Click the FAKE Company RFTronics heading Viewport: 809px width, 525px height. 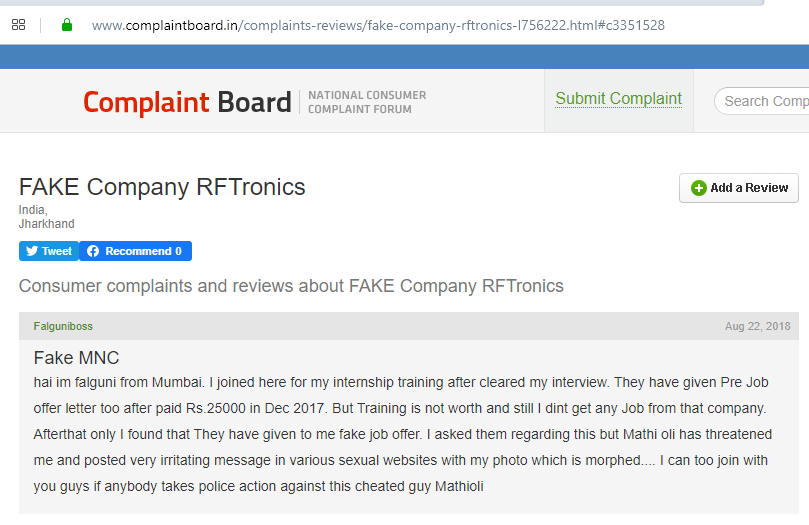pyautogui.click(x=162, y=187)
